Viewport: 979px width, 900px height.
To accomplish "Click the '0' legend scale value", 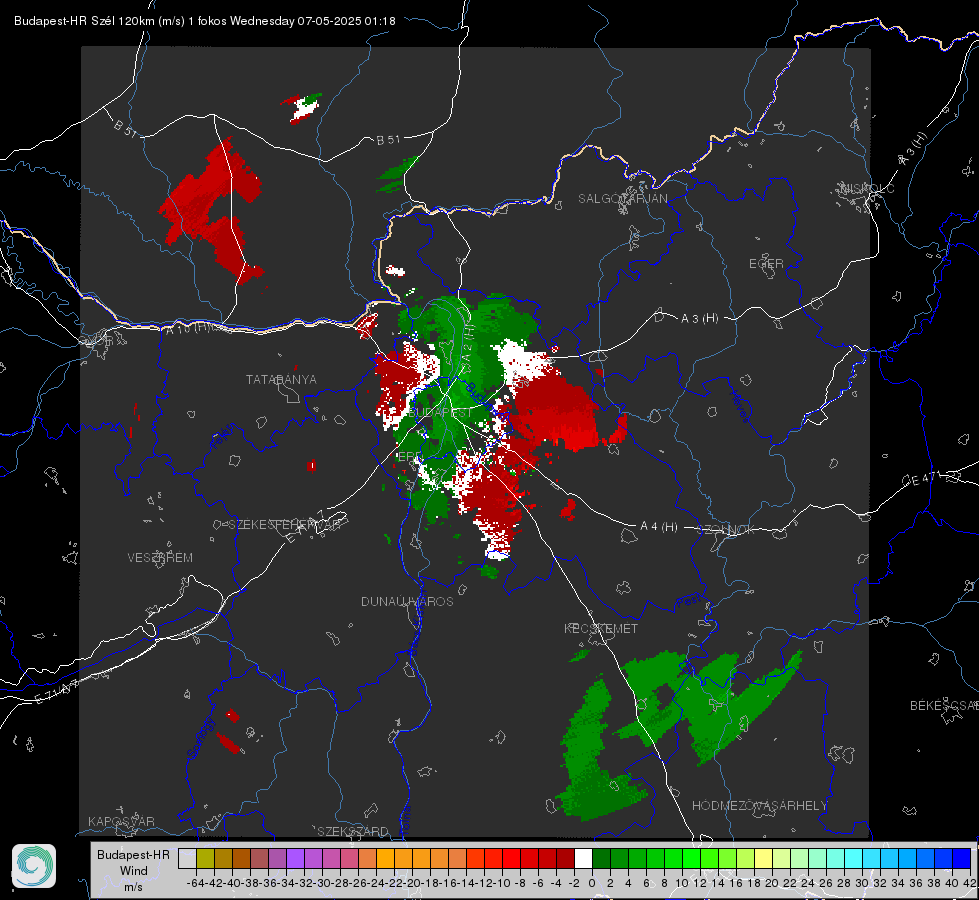I will click(592, 883).
